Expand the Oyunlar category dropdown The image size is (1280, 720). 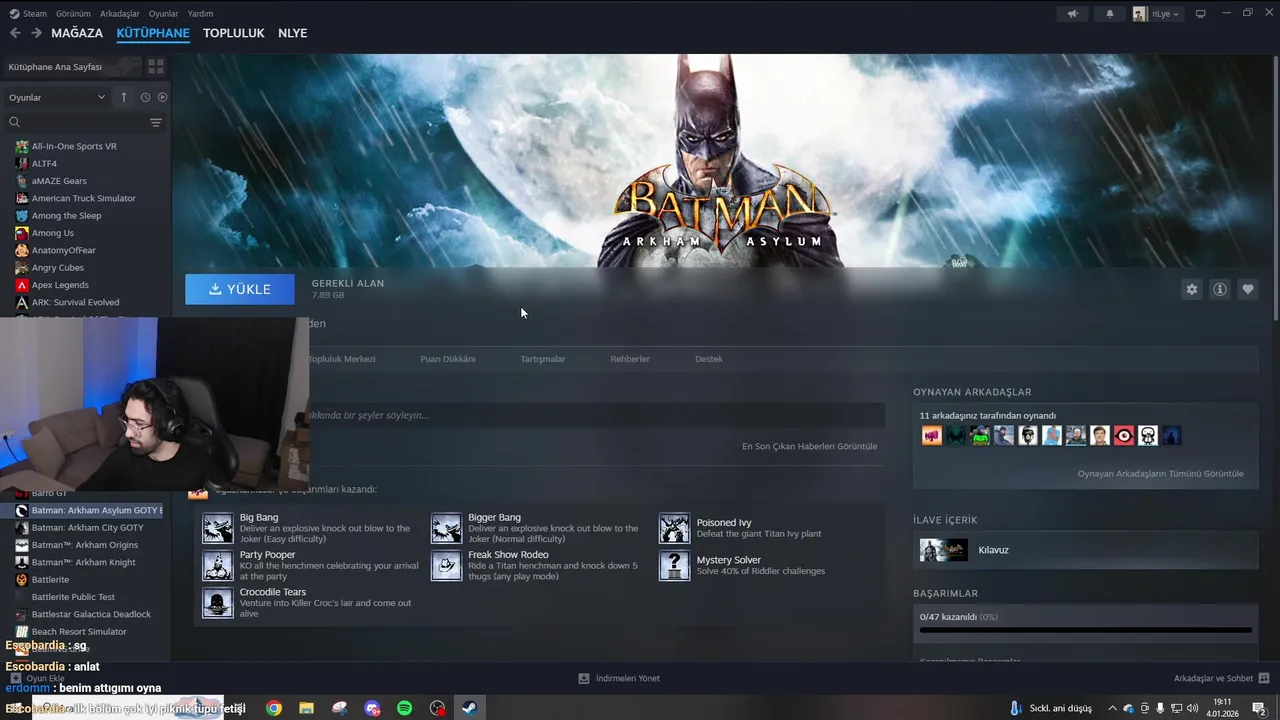point(57,97)
